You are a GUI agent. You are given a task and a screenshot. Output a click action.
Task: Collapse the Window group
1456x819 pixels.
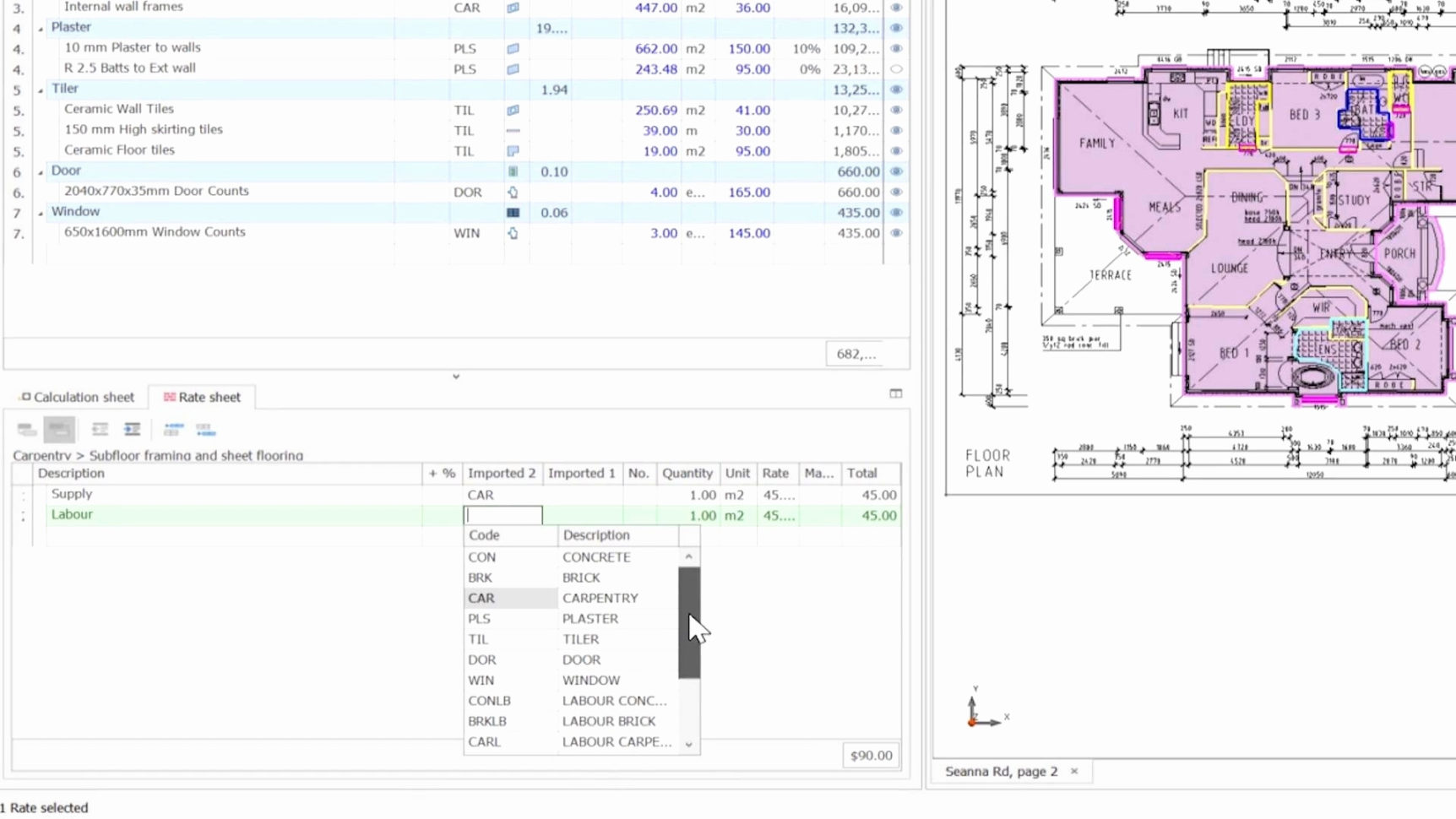(x=41, y=214)
